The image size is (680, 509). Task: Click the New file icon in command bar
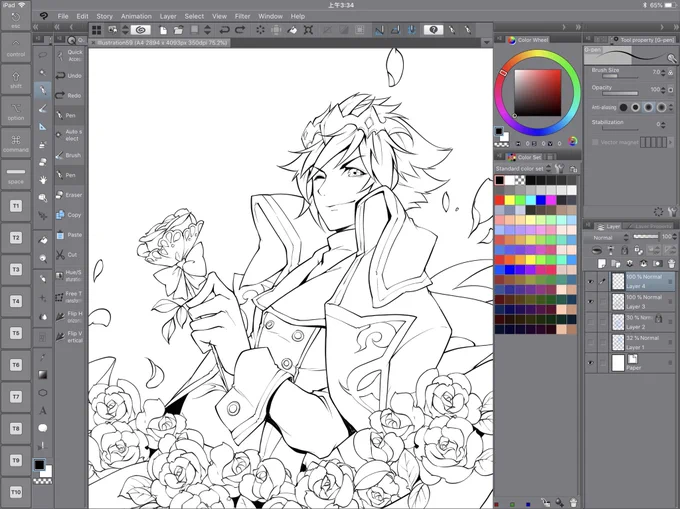[163, 30]
